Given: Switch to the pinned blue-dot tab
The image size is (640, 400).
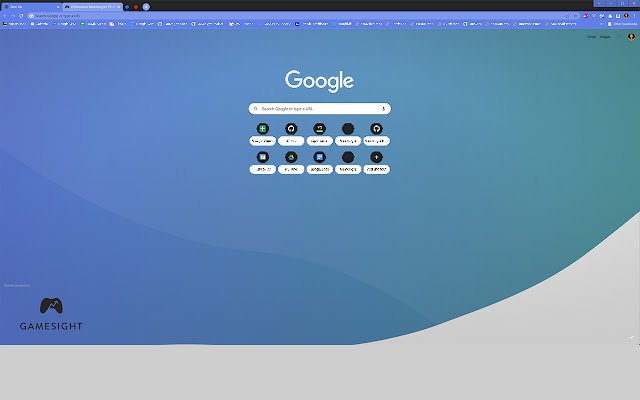Looking at the screenshot, I should [x=127, y=7].
